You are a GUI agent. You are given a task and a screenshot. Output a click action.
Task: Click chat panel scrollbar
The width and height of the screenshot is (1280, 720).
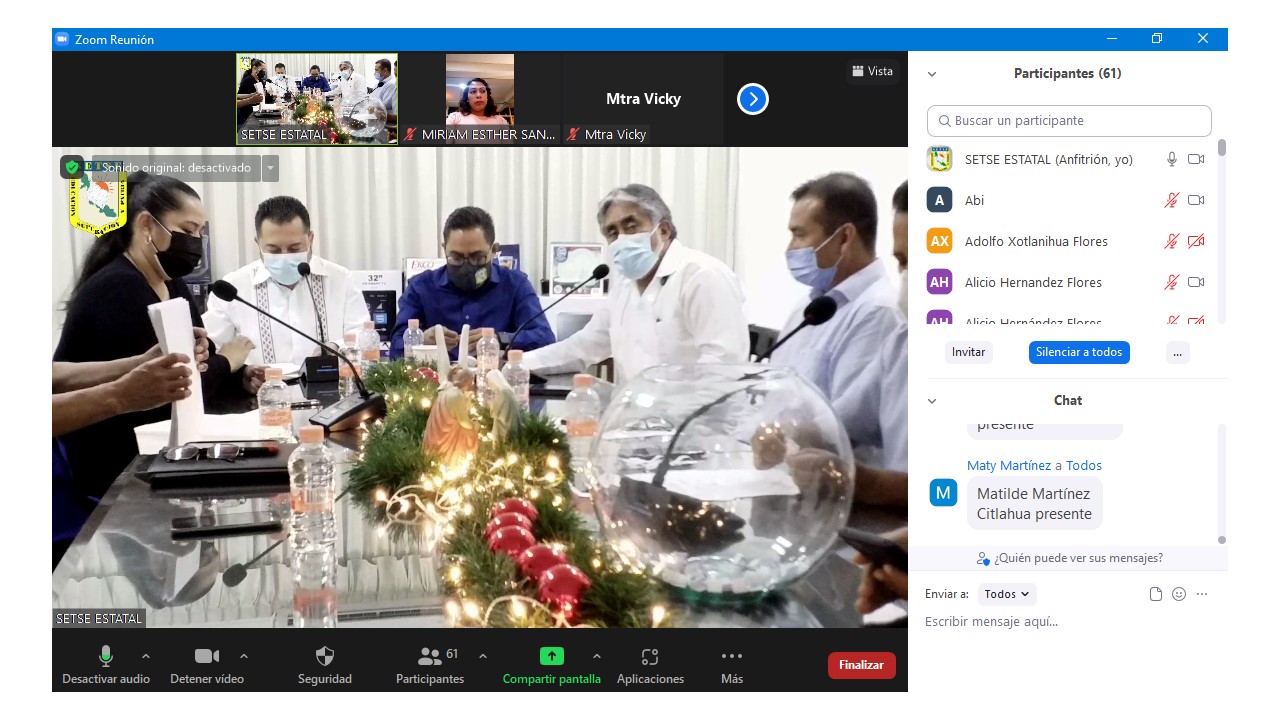[1222, 540]
